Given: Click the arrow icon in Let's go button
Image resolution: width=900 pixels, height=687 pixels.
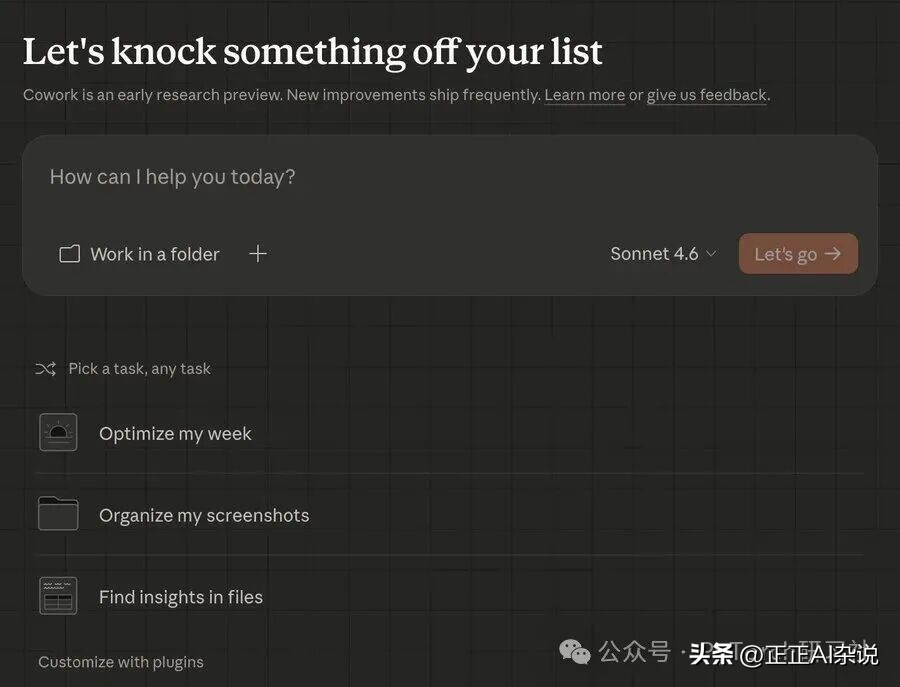Looking at the screenshot, I should coord(833,254).
